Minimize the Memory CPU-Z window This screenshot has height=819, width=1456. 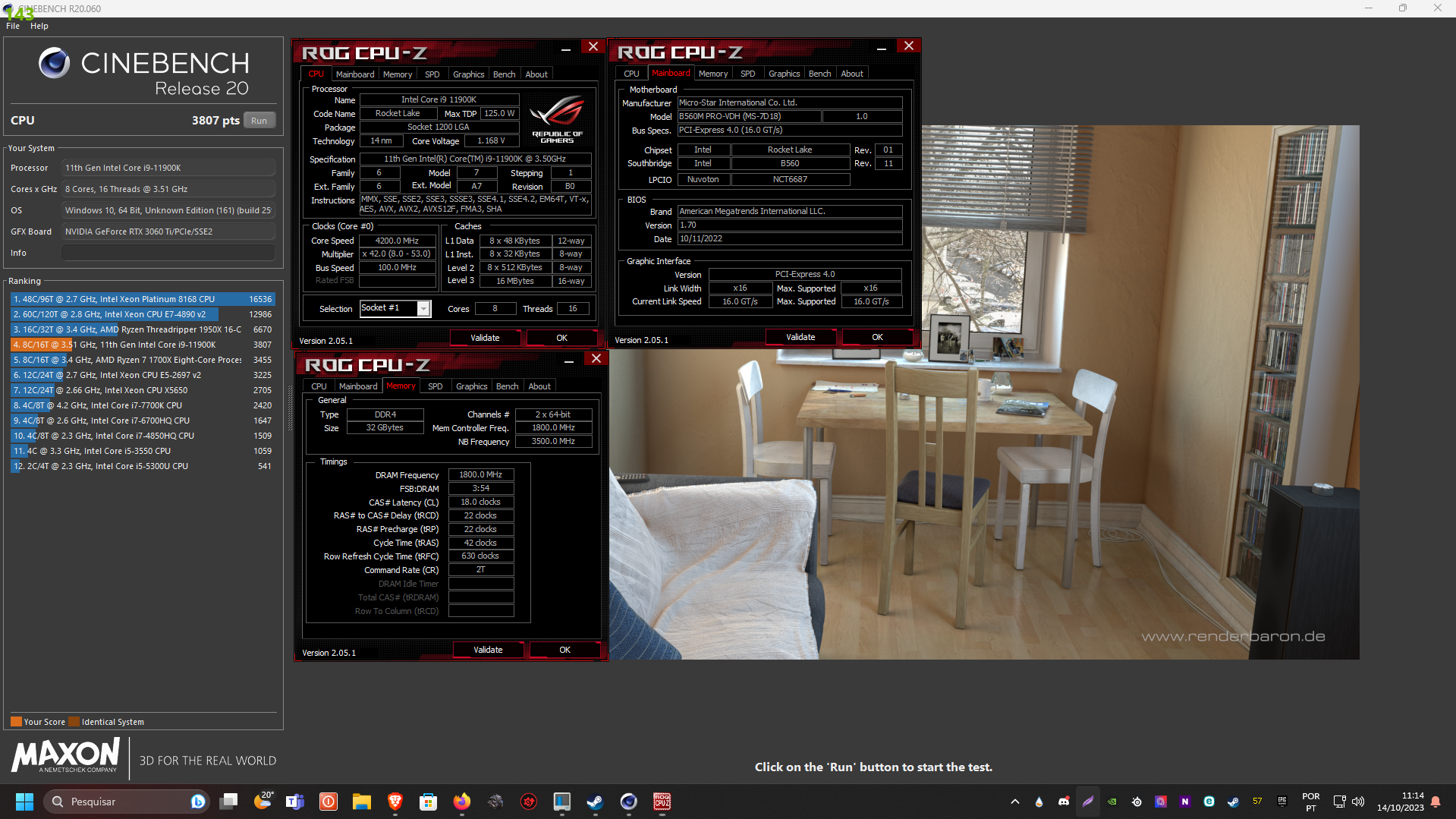pyautogui.click(x=568, y=361)
